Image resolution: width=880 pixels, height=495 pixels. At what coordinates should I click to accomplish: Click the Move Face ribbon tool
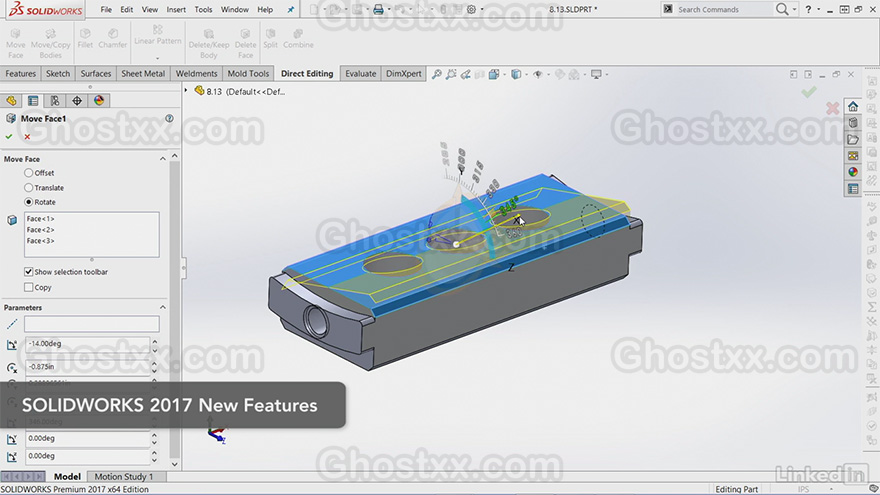coord(16,44)
